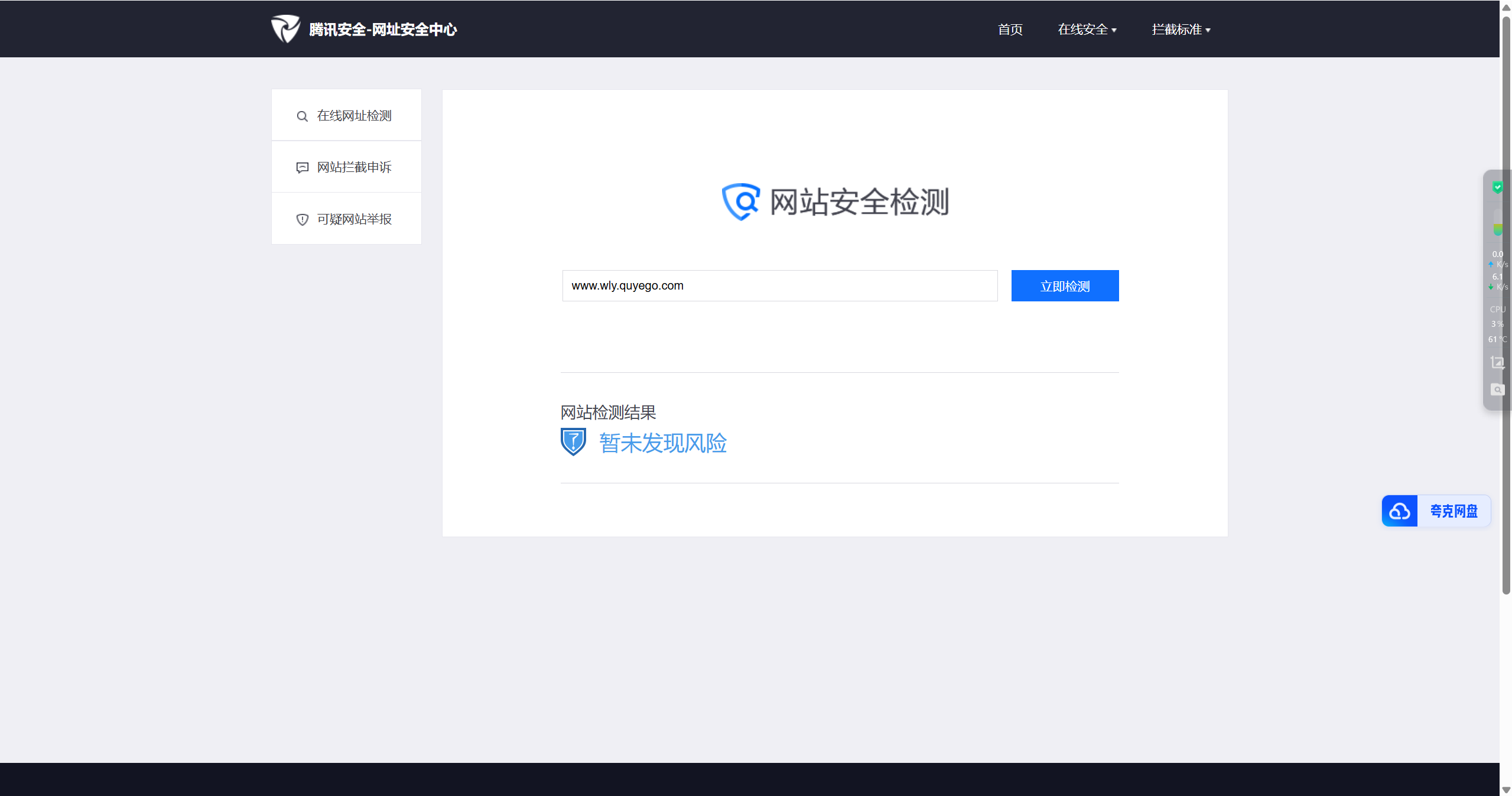1512x796 pixels.
Task: Click the Tencent Security shield logo
Action: (285, 28)
